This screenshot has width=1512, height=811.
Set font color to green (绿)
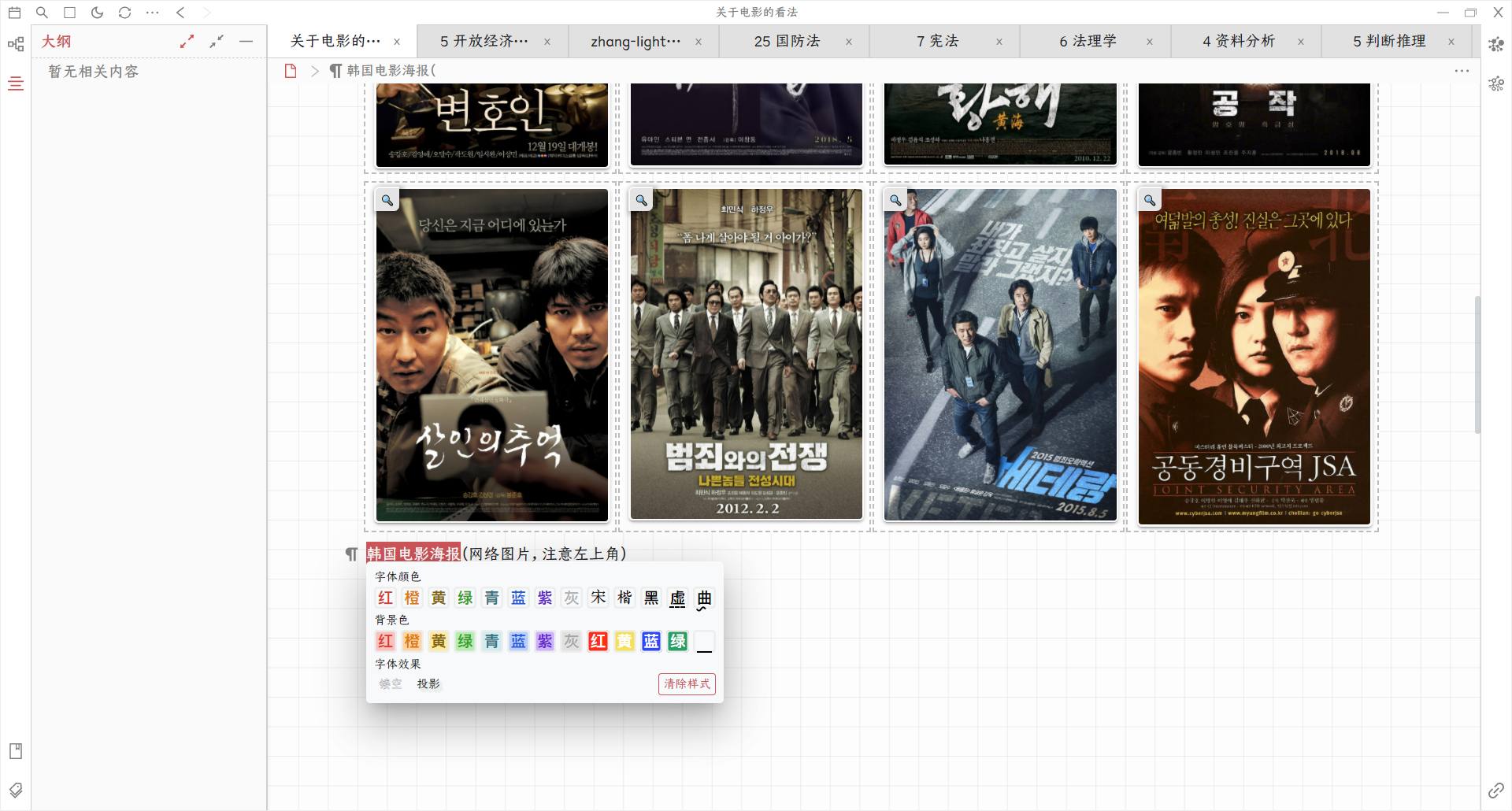point(465,598)
